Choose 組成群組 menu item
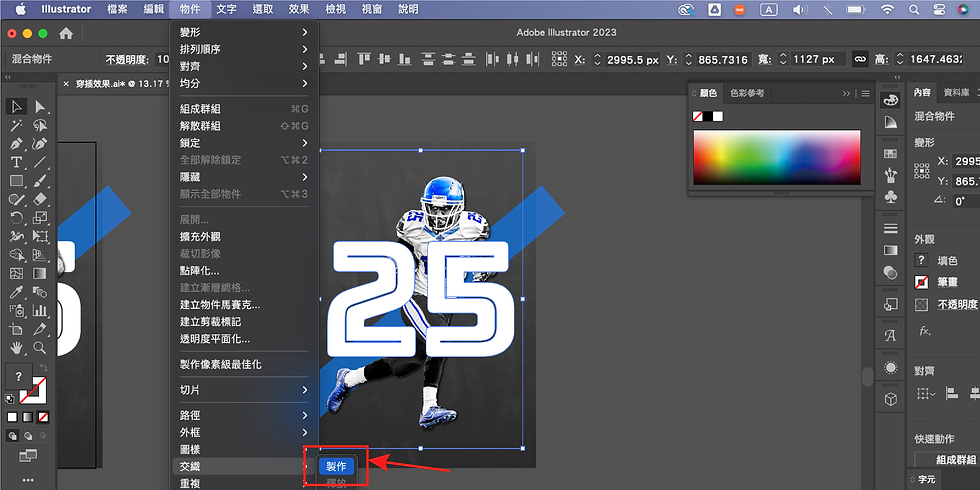The width and height of the screenshot is (980, 490). point(244,109)
